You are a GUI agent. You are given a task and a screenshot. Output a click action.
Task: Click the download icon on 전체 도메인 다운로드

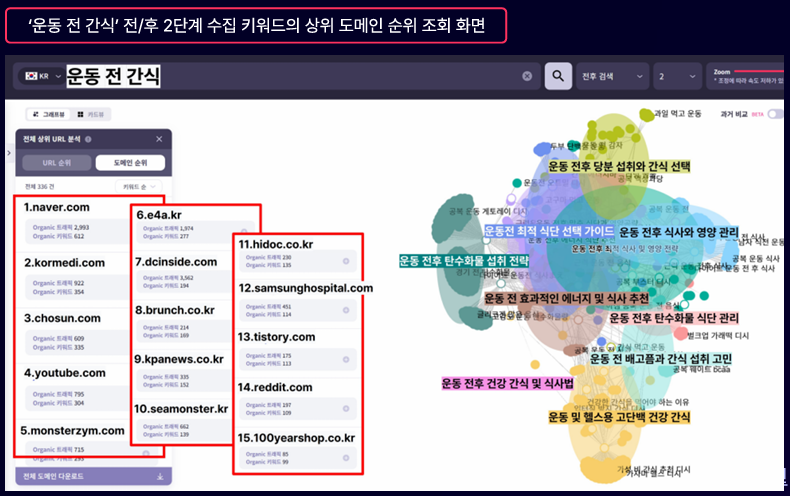point(160,477)
